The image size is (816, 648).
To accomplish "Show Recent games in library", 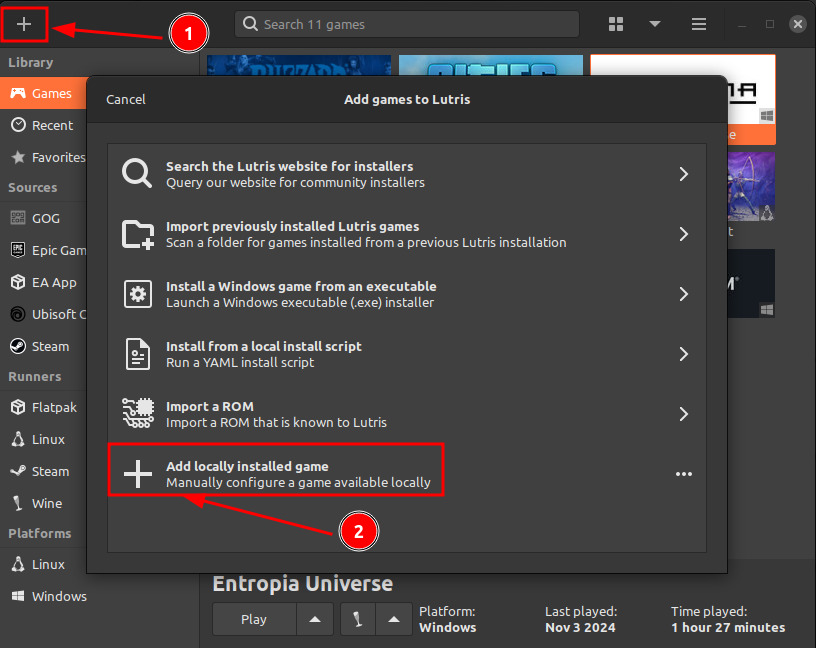I will click(52, 125).
